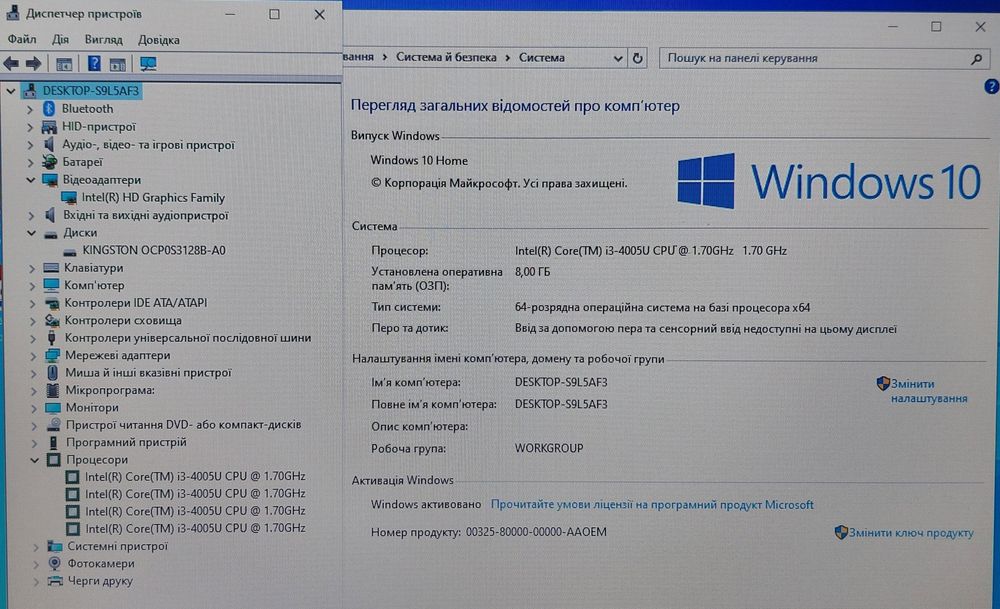Expand the Системні пристрої node
1000x609 pixels.
coord(36,547)
